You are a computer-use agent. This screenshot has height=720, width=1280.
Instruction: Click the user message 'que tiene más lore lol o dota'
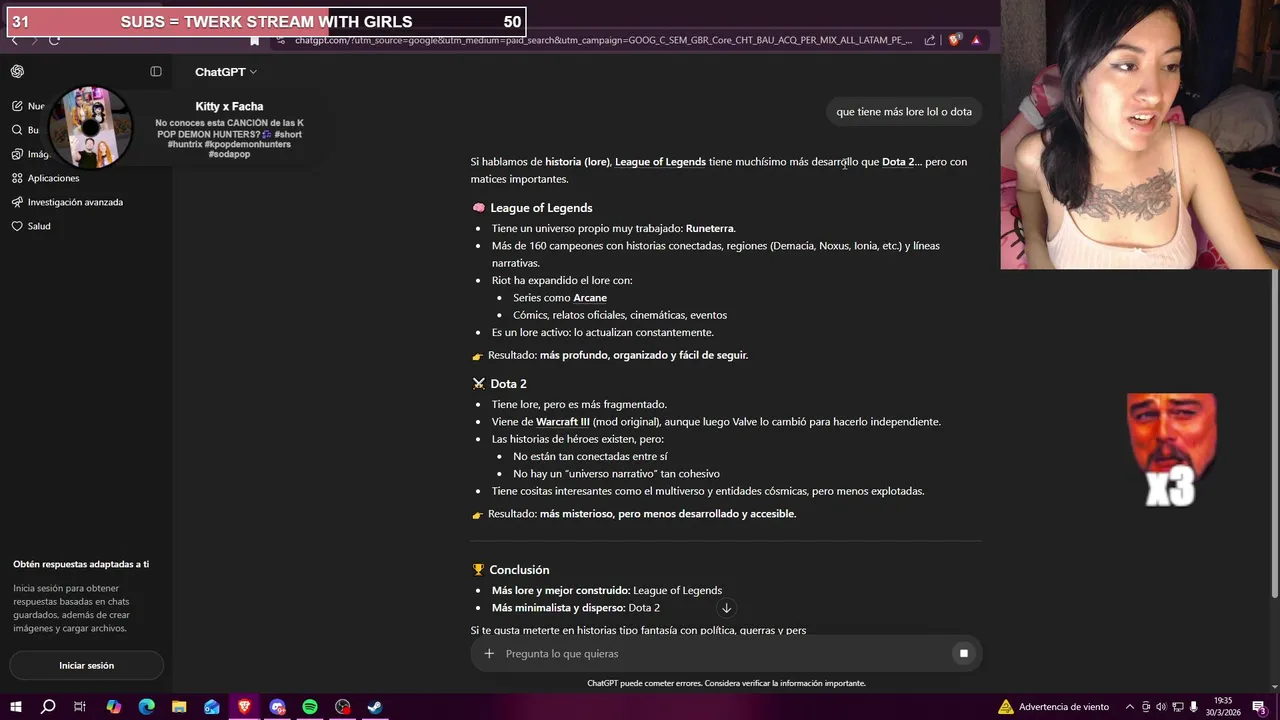904,112
